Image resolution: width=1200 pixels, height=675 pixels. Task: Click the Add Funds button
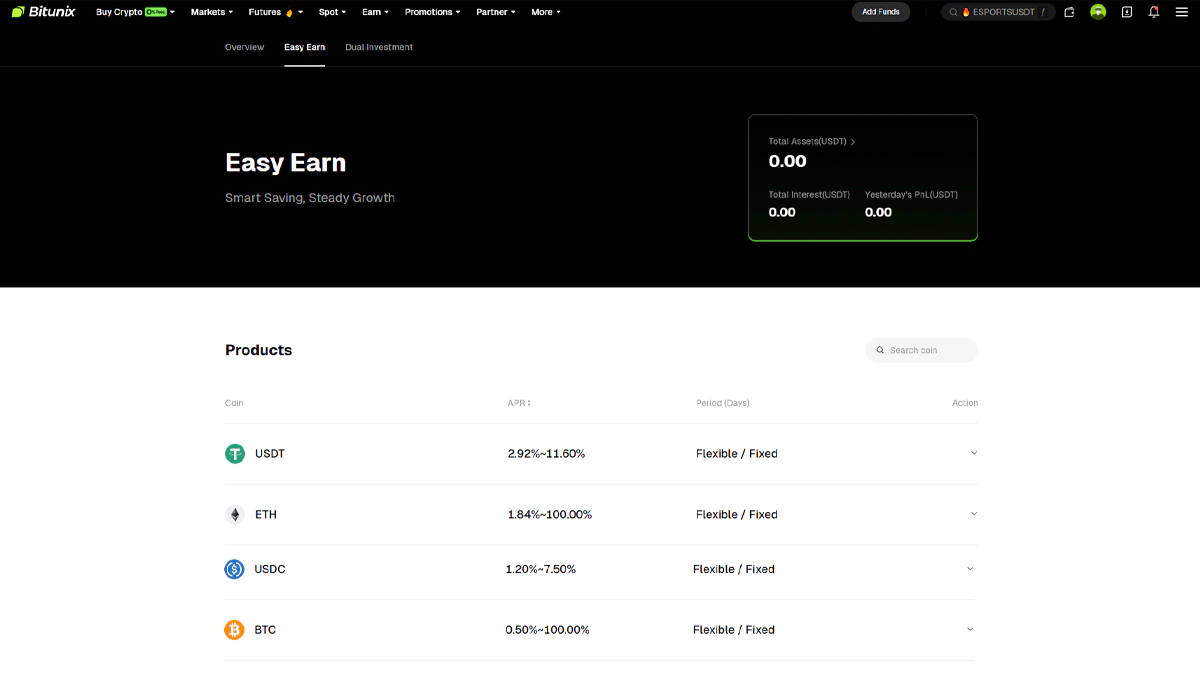880,11
